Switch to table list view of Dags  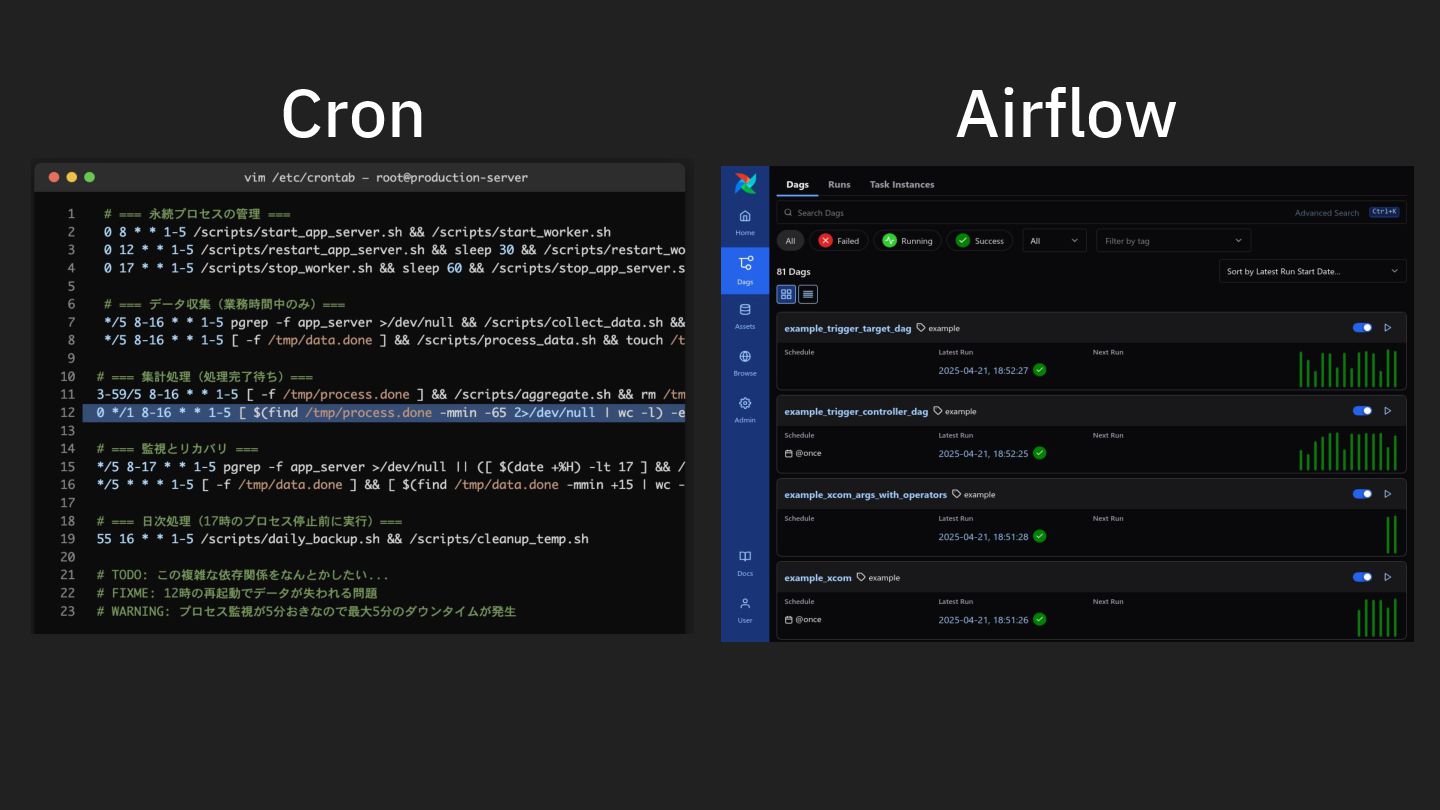(x=808, y=294)
